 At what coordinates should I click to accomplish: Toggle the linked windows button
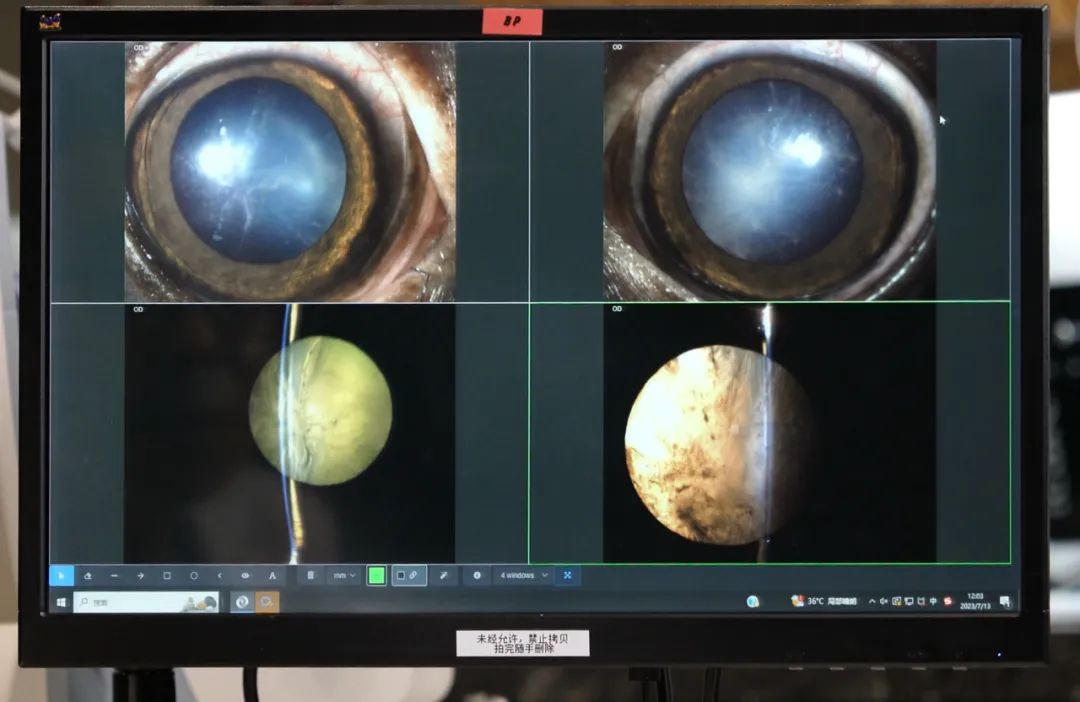(x=408, y=575)
